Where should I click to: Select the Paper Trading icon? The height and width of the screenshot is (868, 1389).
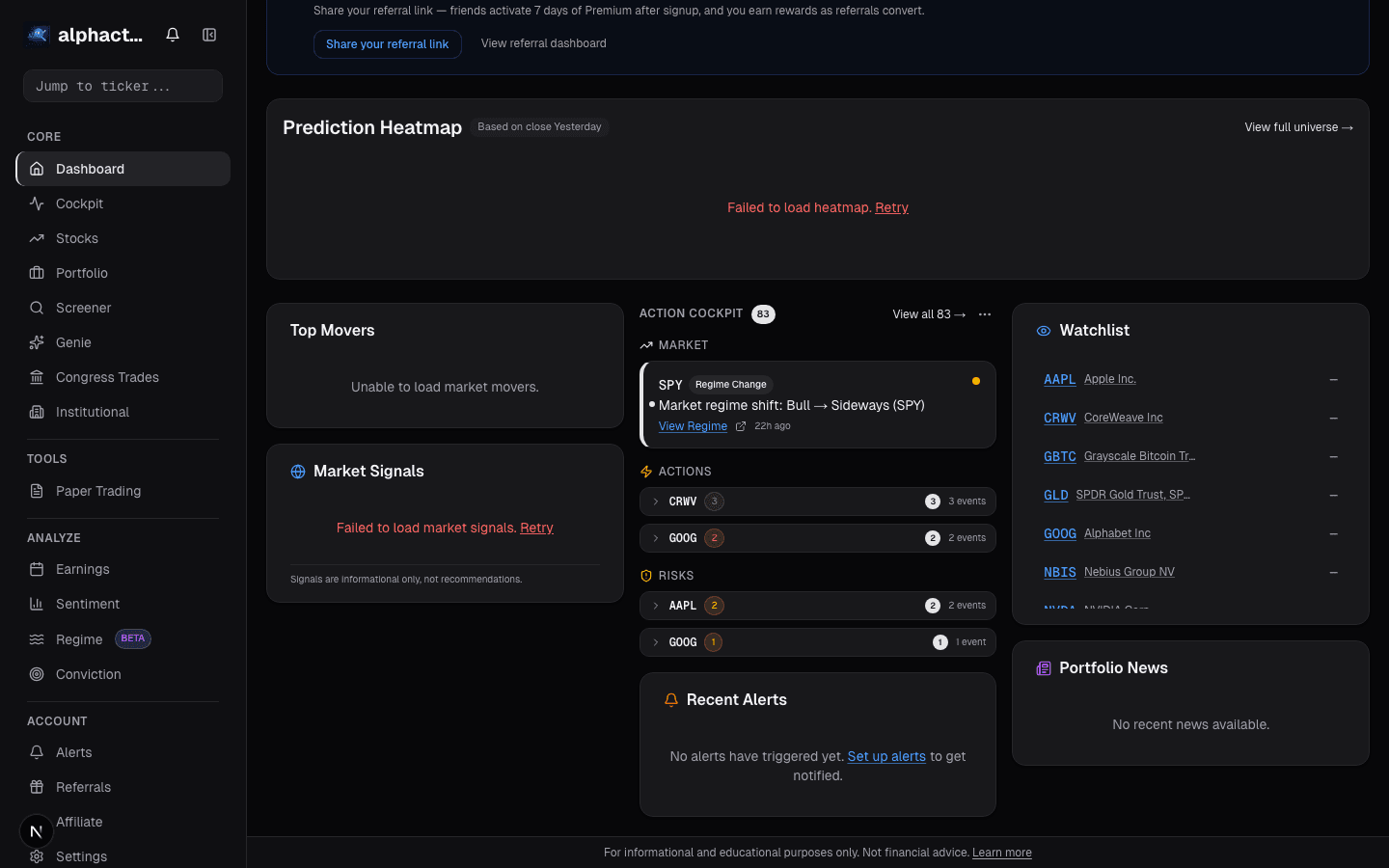35,491
